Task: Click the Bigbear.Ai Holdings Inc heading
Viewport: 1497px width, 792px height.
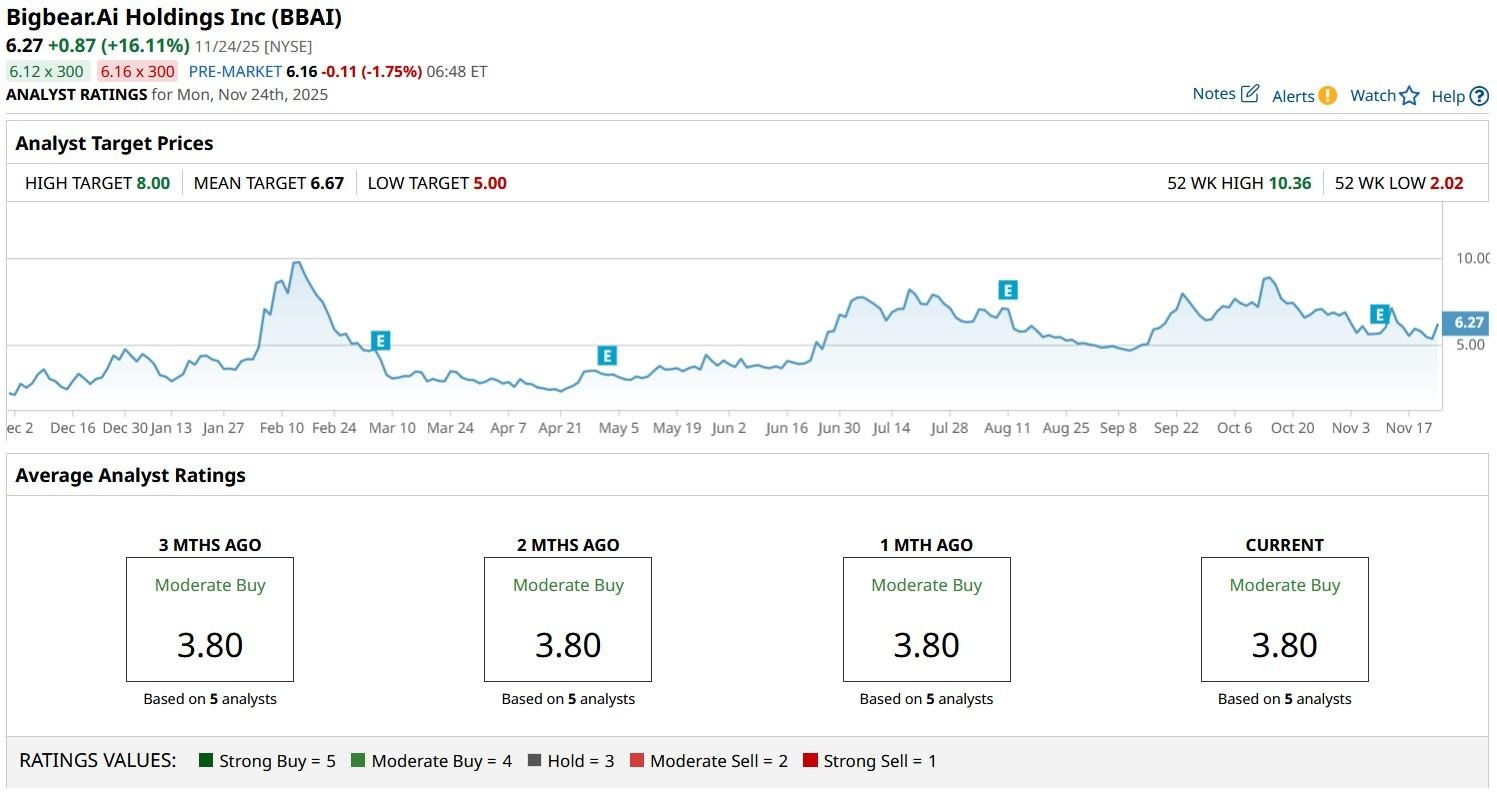Action: click(x=173, y=17)
